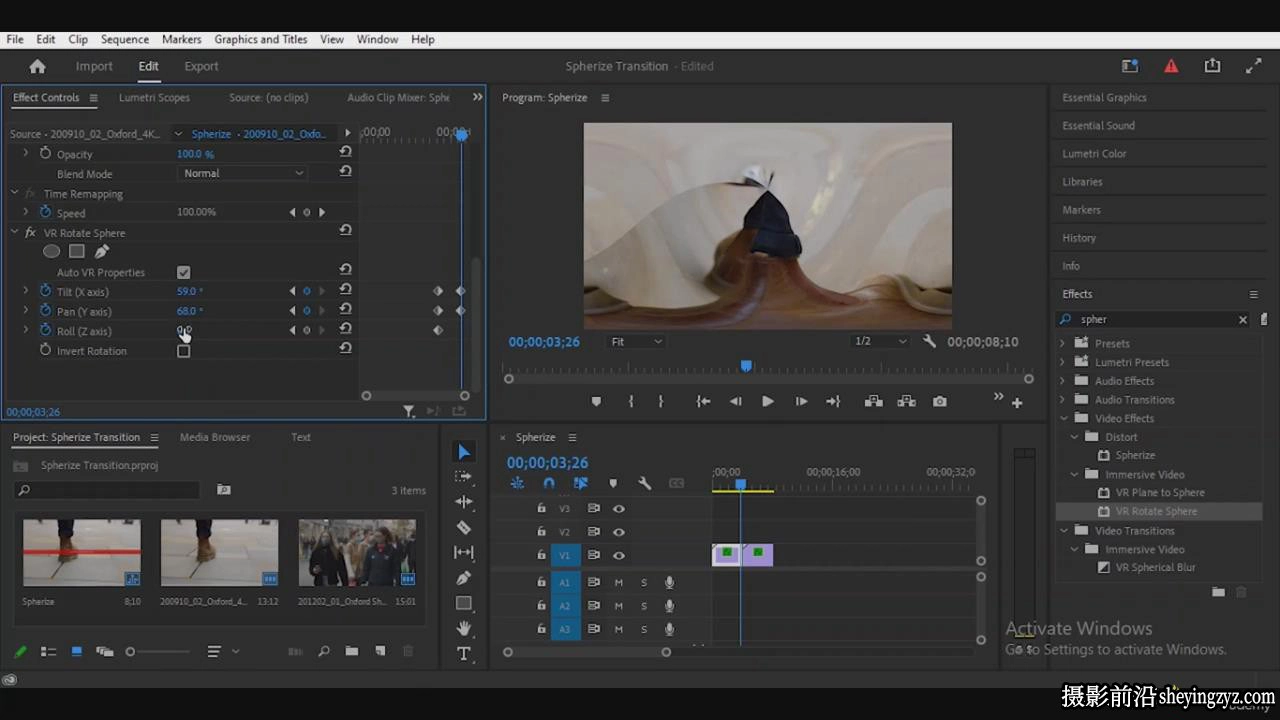Switch project panel to List View
Image resolution: width=1280 pixels, height=720 pixels.
[x=48, y=651]
